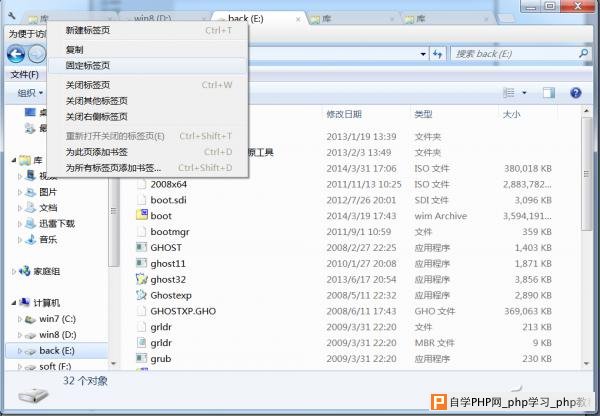The image size is (600, 416).
Task: Choose 为此页添加书签 in context menu
Action: [148, 152]
